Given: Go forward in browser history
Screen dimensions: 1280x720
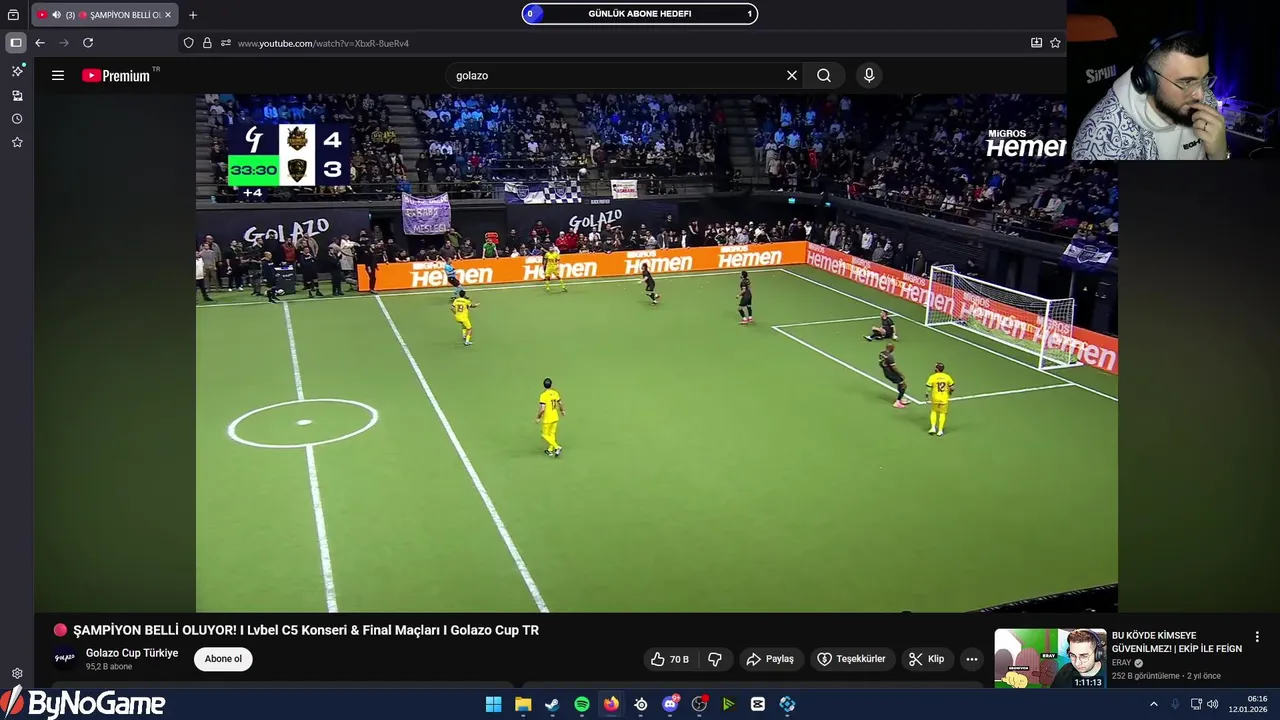Looking at the screenshot, I should pyautogui.click(x=64, y=43).
